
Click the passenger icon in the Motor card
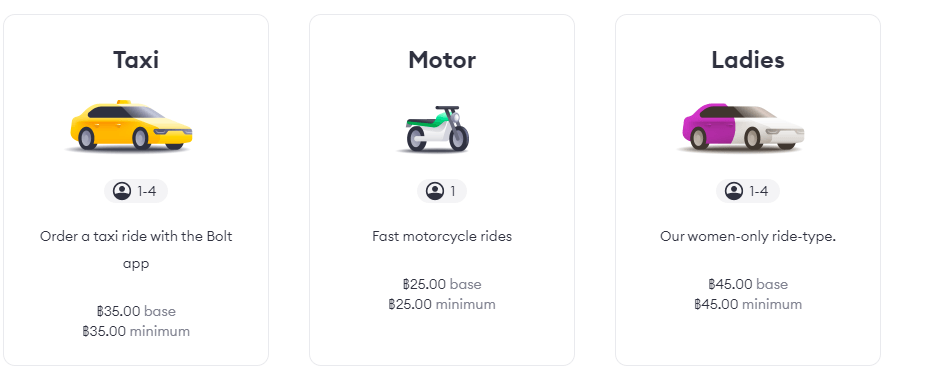[435, 191]
